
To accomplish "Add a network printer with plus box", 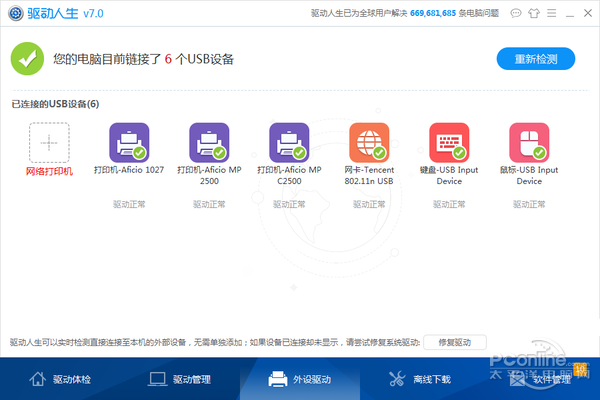I will 49,142.
